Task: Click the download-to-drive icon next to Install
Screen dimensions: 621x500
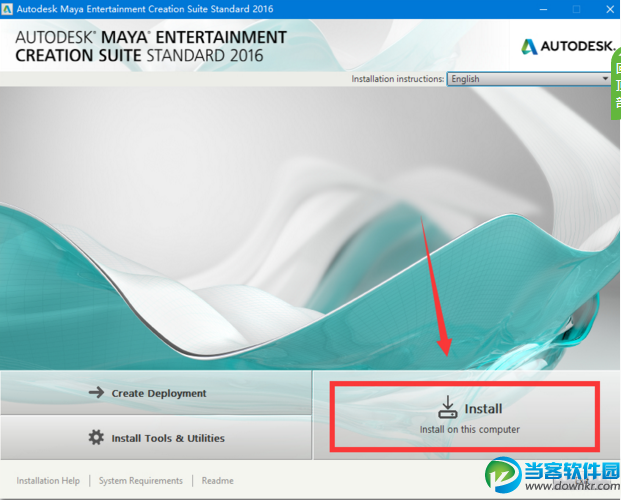Action: [448, 407]
